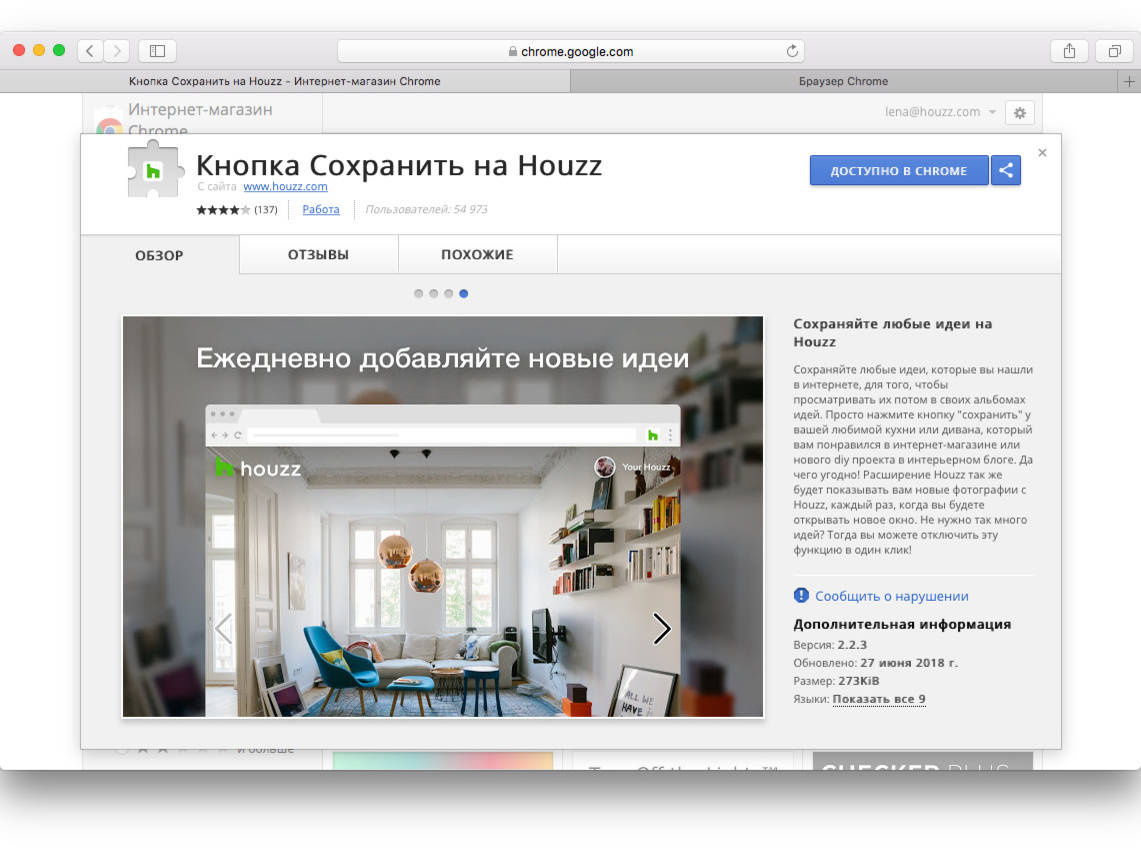This screenshot has height=850, width=1141.
Task: Click the settings gear on the Web Store page
Action: point(1019,113)
